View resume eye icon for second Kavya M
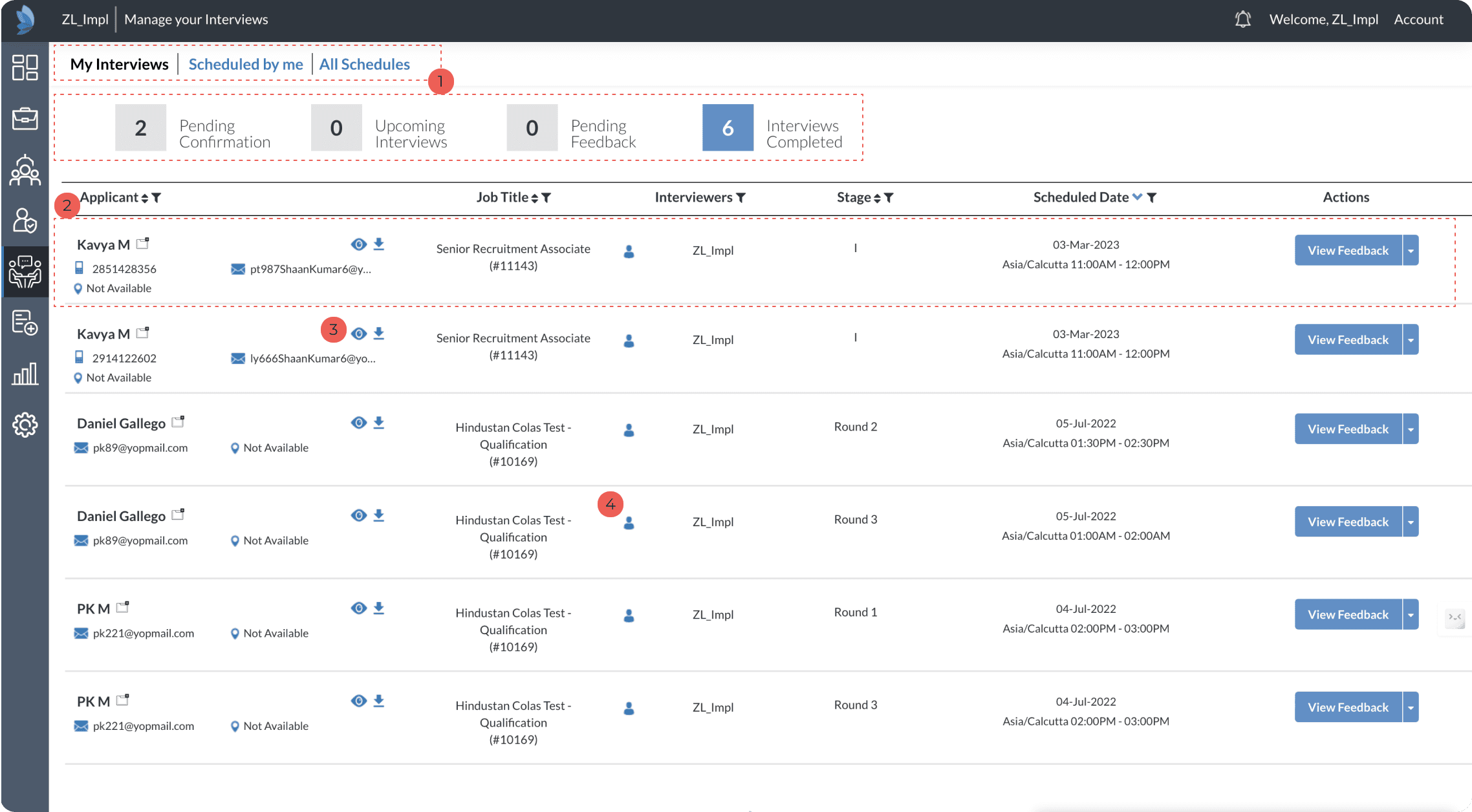Image resolution: width=1472 pixels, height=812 pixels. 359,334
